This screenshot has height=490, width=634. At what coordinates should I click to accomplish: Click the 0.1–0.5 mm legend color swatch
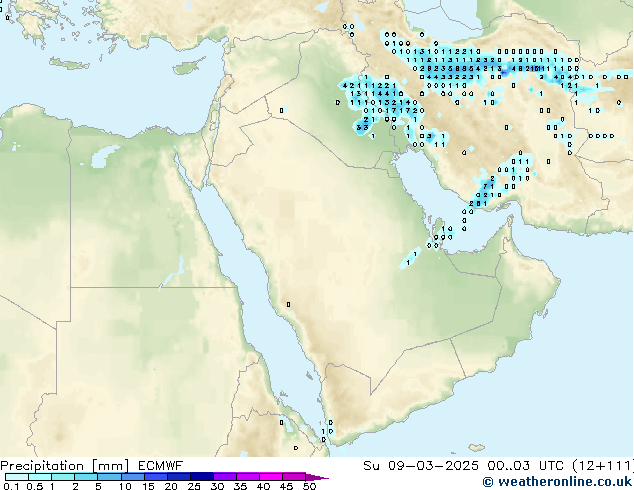point(17,477)
